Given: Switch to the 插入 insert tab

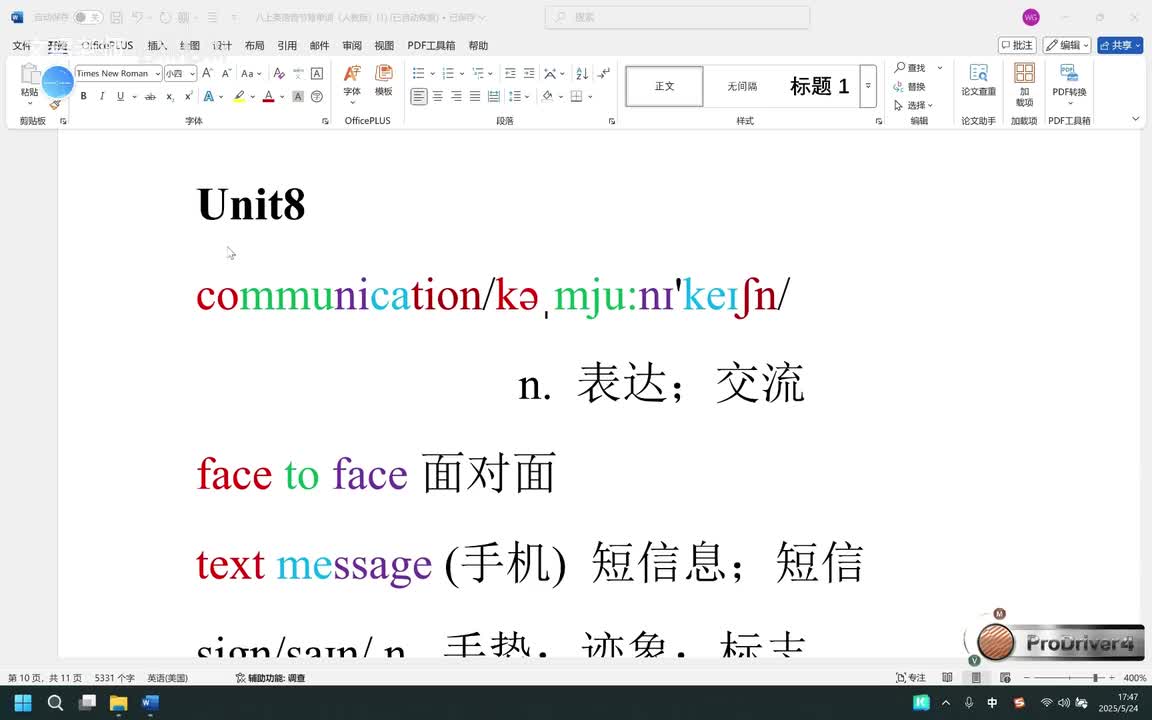Looking at the screenshot, I should tap(156, 46).
